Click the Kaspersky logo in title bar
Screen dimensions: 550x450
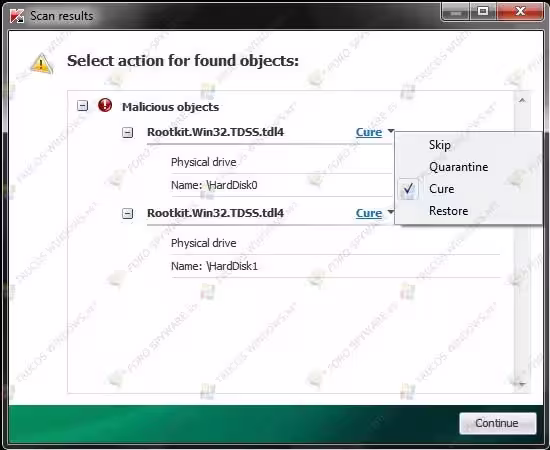[16, 16]
